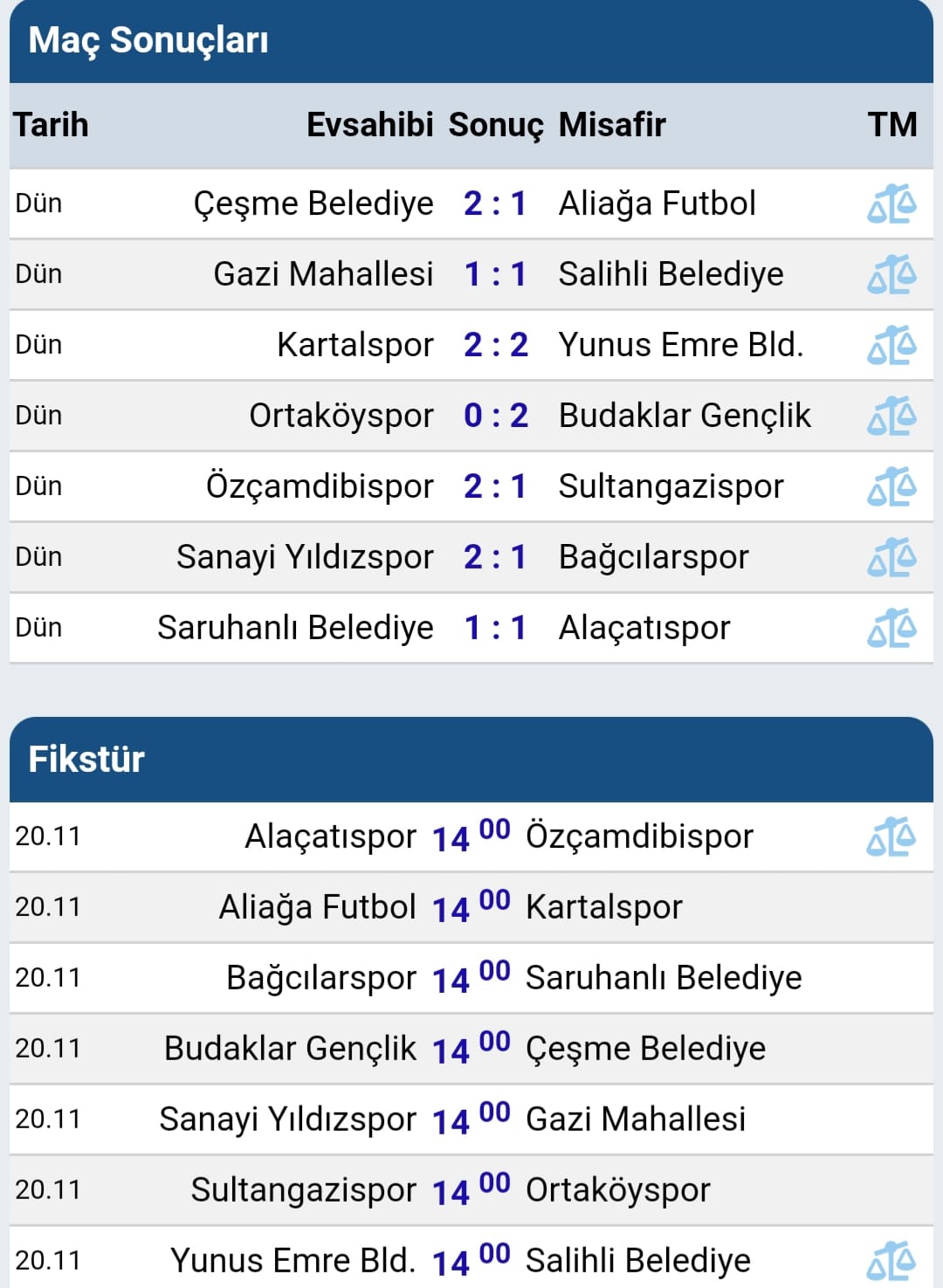The width and height of the screenshot is (943, 1288).
Task: Open comparison scale icon for Çeşme Belediye–Aliağa Futbol
Action: pos(891,204)
